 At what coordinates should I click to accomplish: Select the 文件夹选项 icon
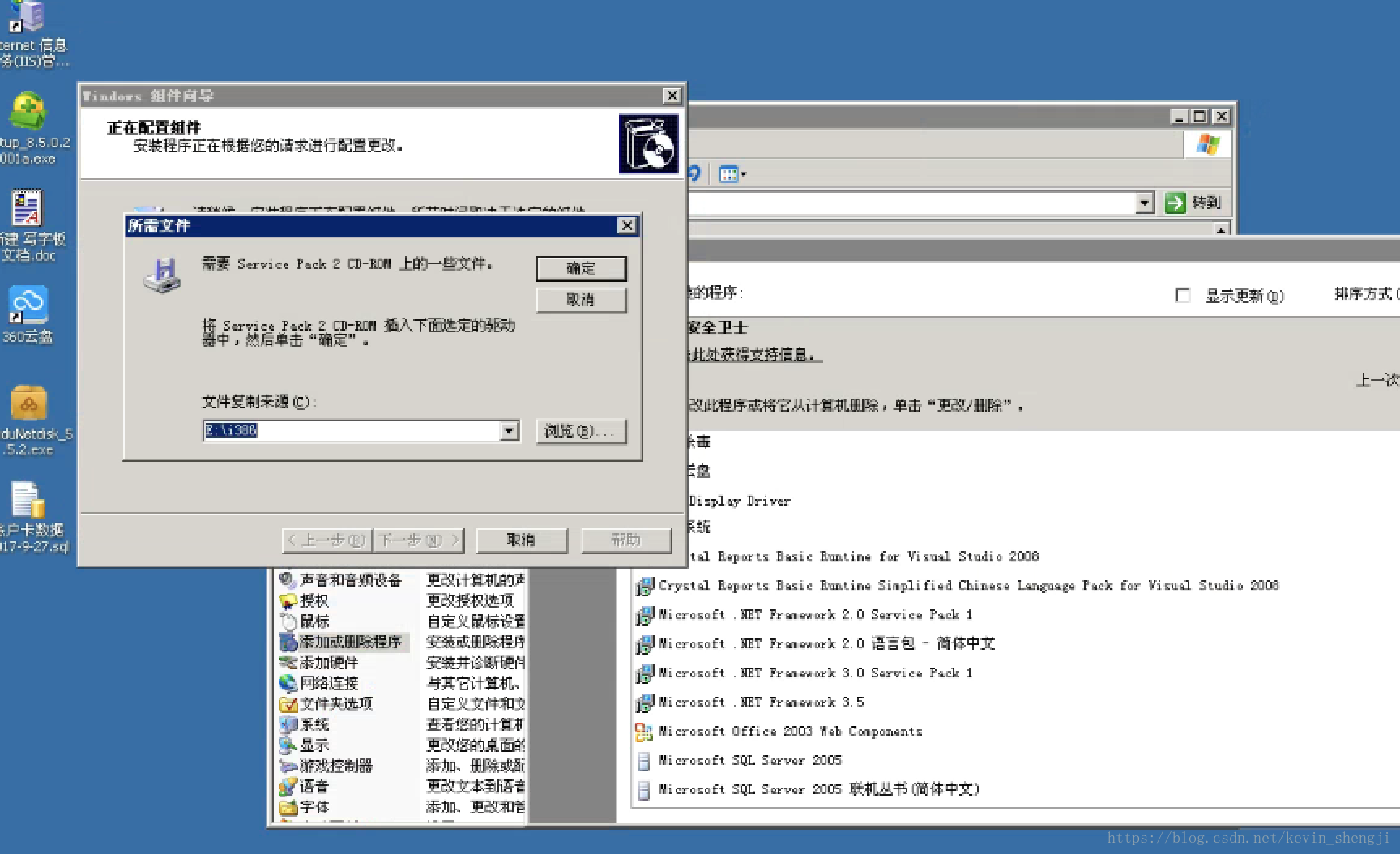(326, 704)
